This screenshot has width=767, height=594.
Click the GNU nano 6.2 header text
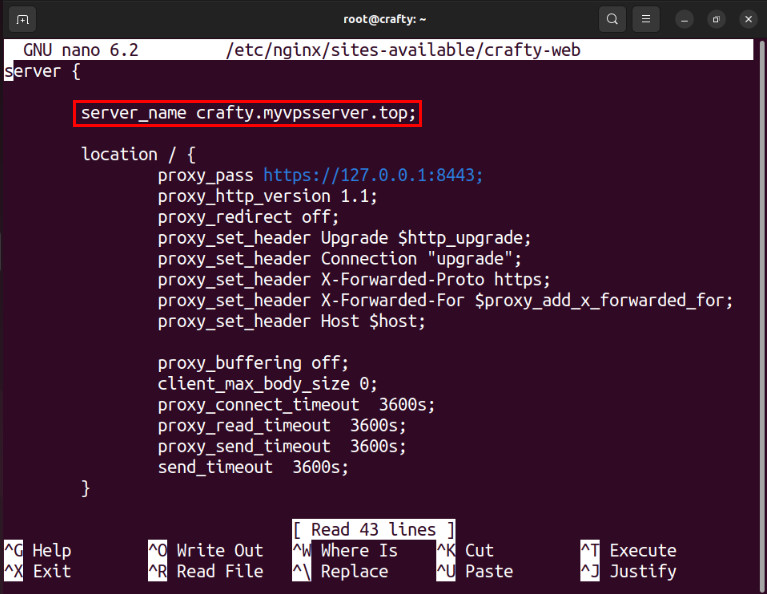[x=81, y=50]
